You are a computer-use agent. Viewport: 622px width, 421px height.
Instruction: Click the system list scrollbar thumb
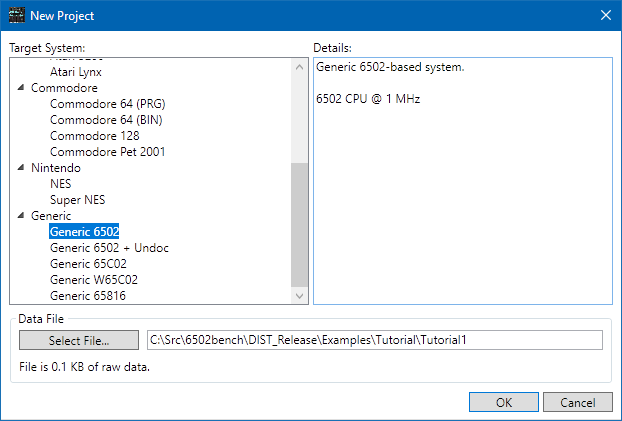click(299, 225)
